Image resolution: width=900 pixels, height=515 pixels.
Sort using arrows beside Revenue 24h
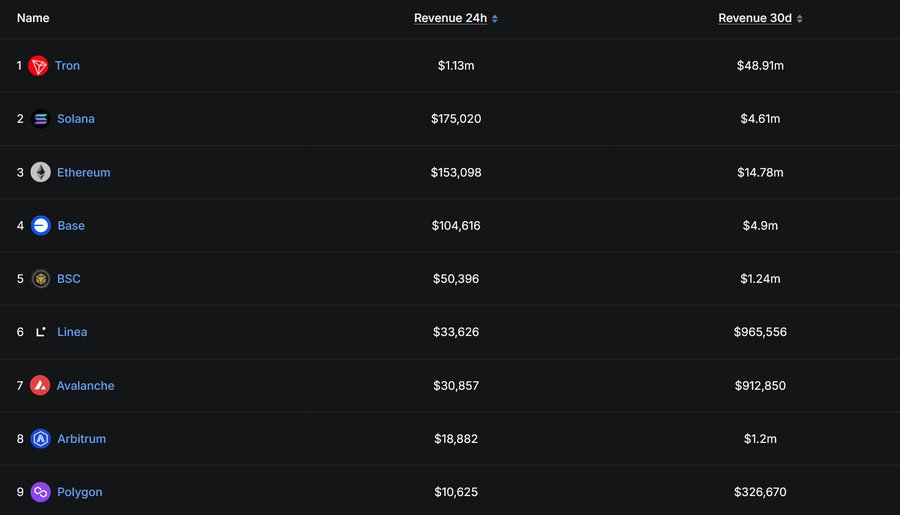click(x=495, y=19)
